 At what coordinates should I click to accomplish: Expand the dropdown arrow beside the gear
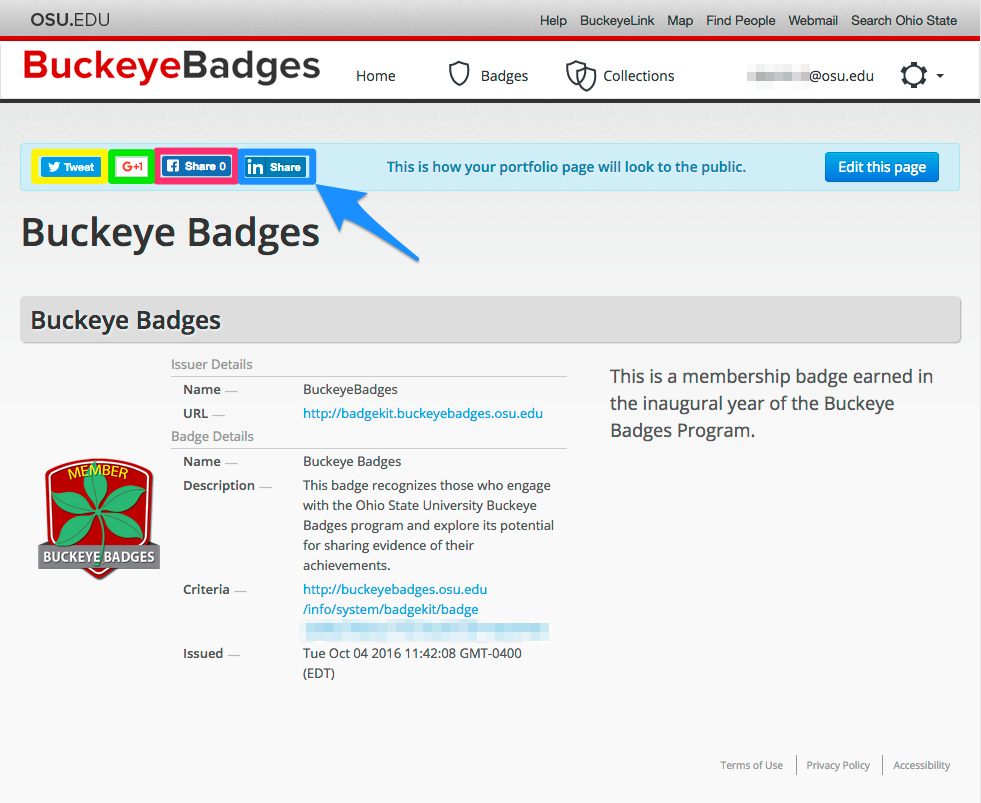point(940,76)
